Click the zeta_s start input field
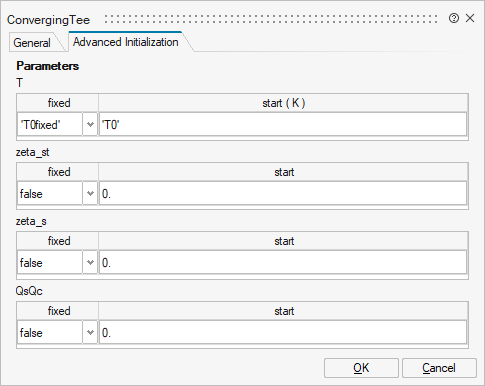The width and height of the screenshot is (485, 386). click(283, 262)
